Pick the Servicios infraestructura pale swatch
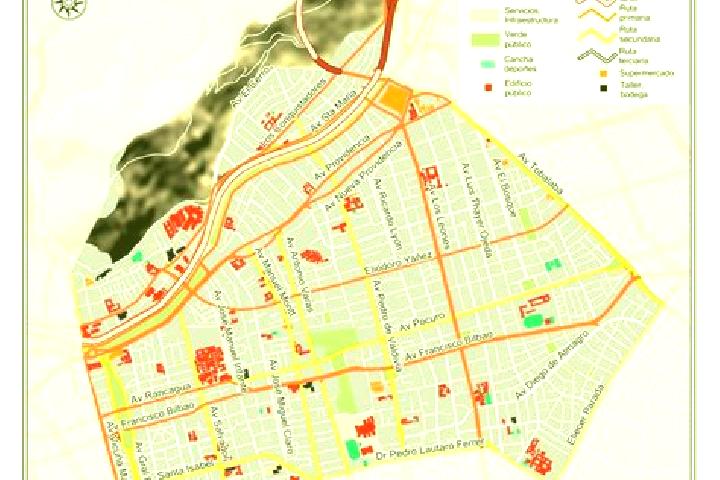The height and width of the screenshot is (480, 720). tap(485, 16)
